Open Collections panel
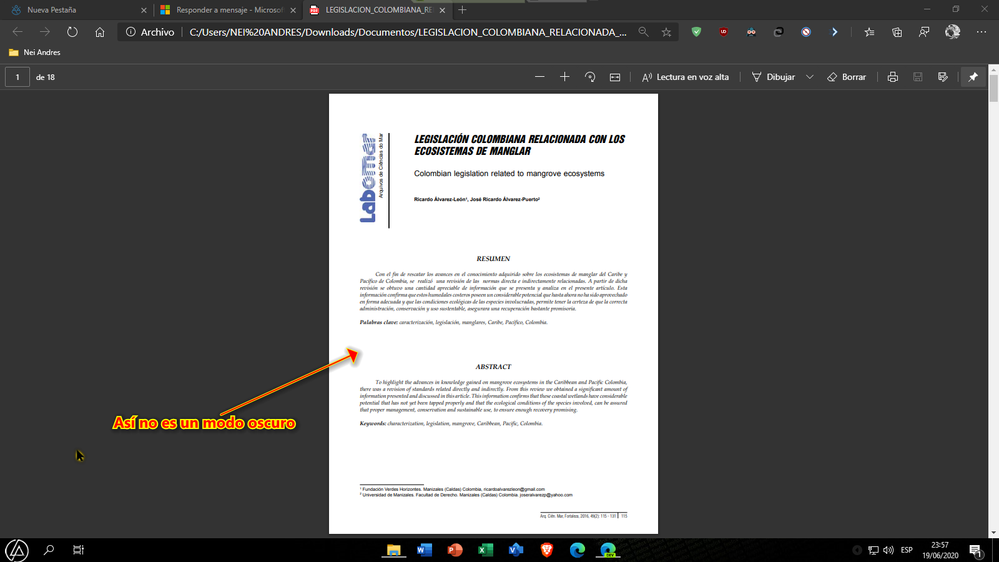Screen dimensions: 999x562 point(897,32)
